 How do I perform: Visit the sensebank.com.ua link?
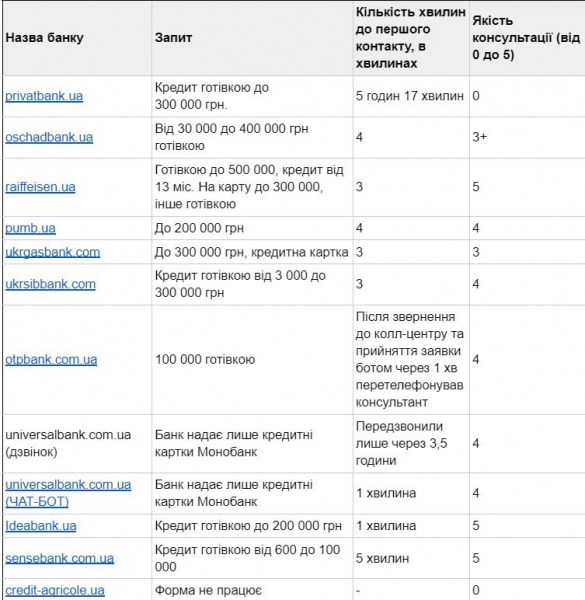pos(59,558)
